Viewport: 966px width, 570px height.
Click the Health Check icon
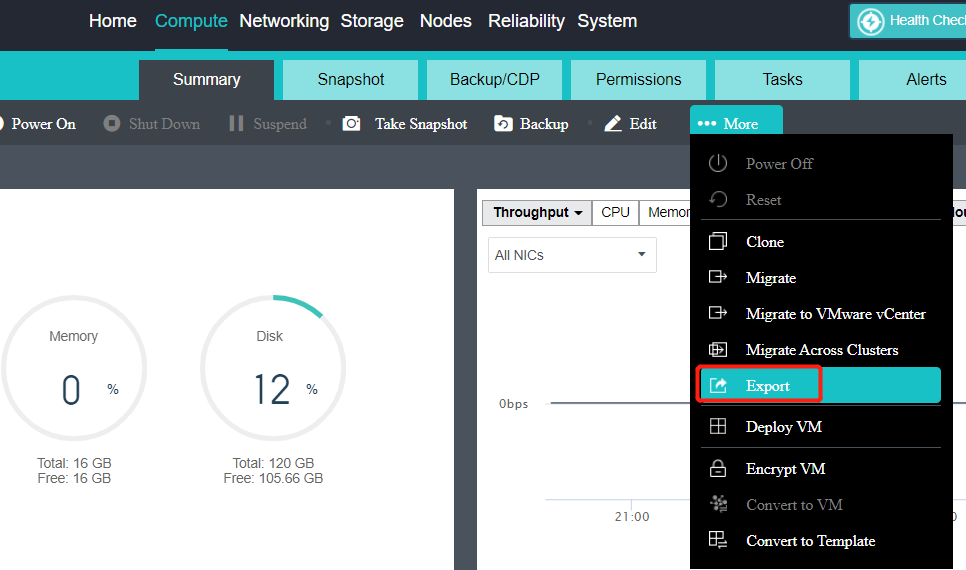point(871,21)
